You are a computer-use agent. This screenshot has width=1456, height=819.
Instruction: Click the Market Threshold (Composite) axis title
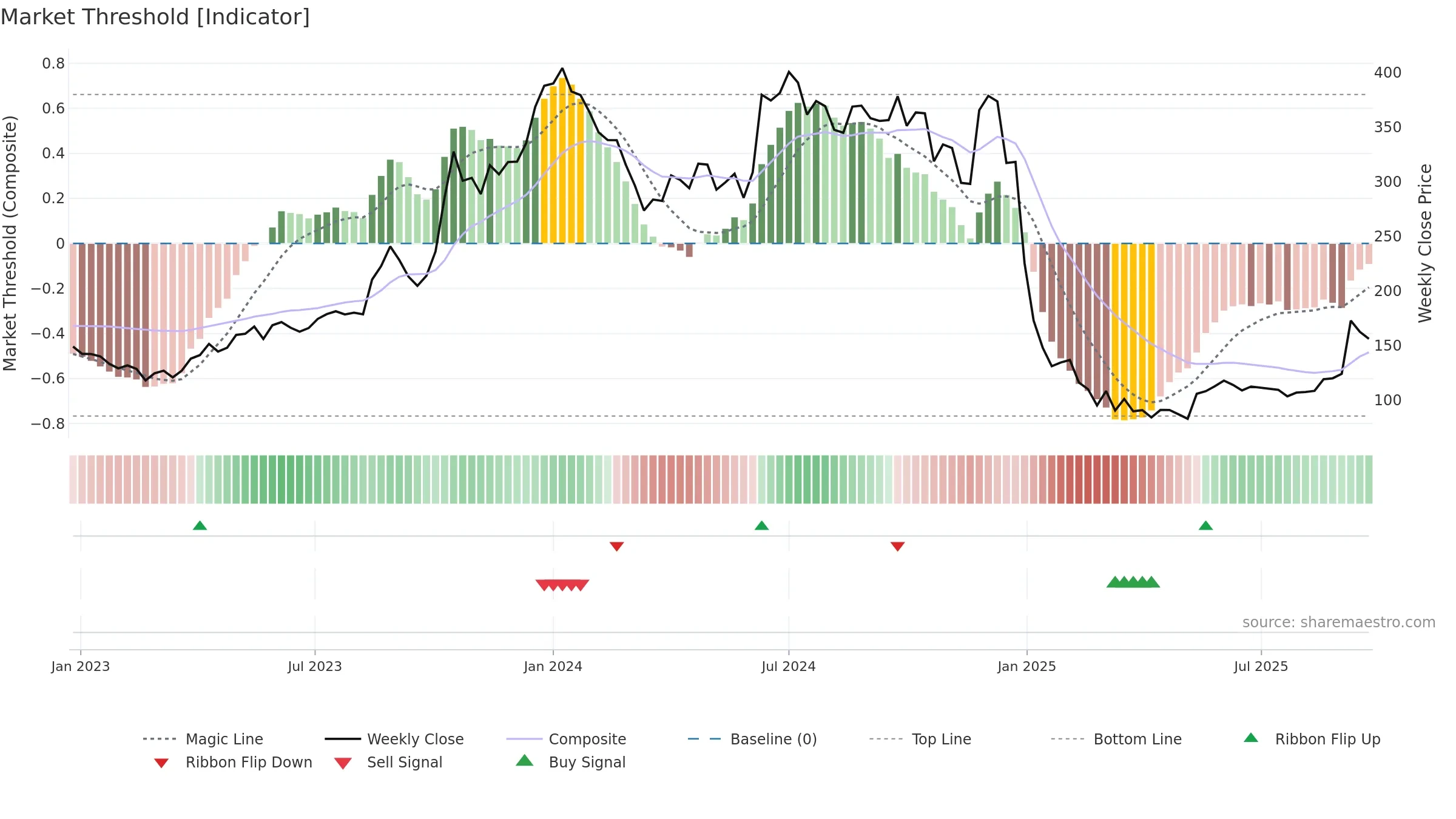click(x=10, y=243)
